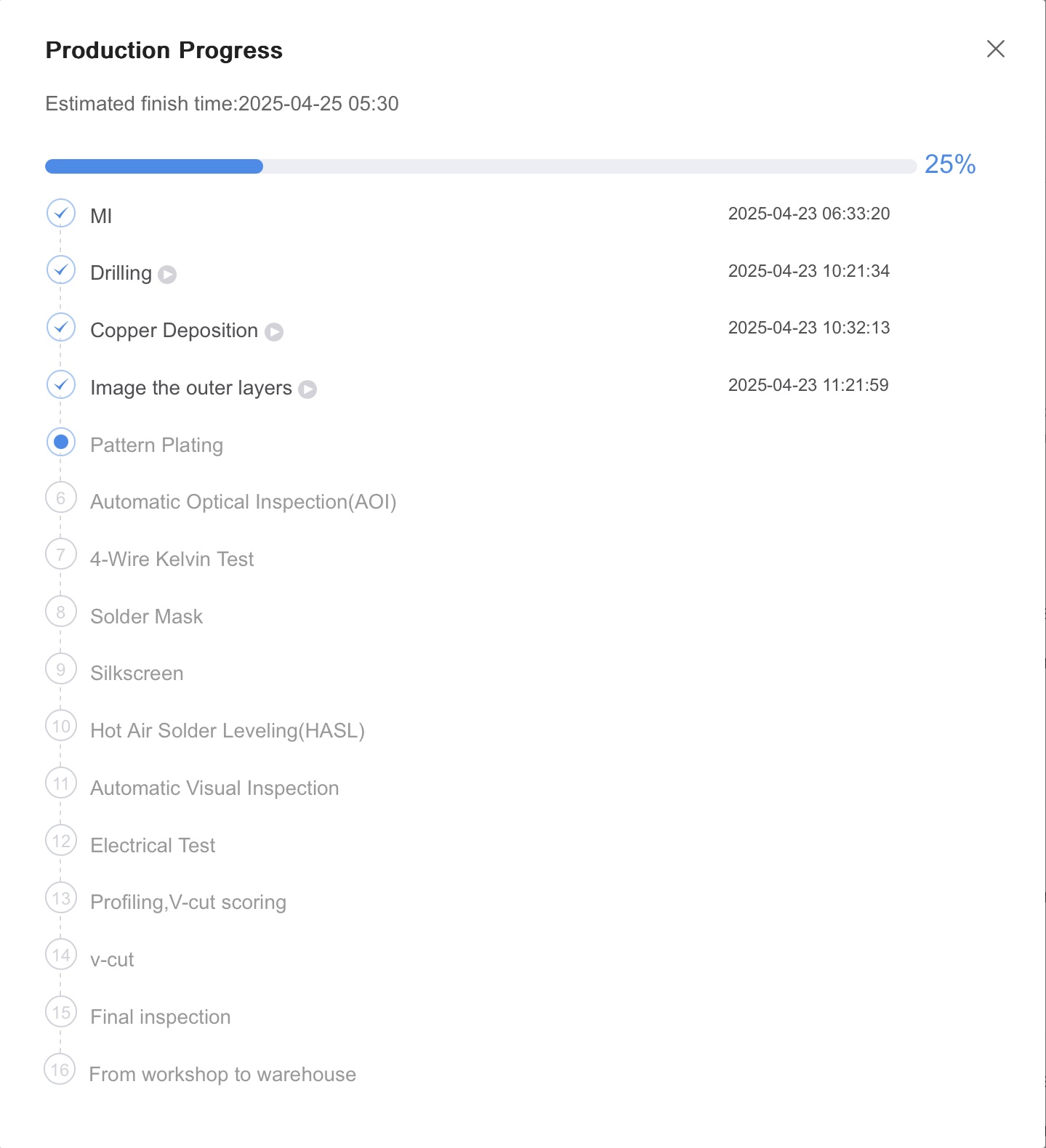Click the From workshop to warehouse step

click(222, 1075)
